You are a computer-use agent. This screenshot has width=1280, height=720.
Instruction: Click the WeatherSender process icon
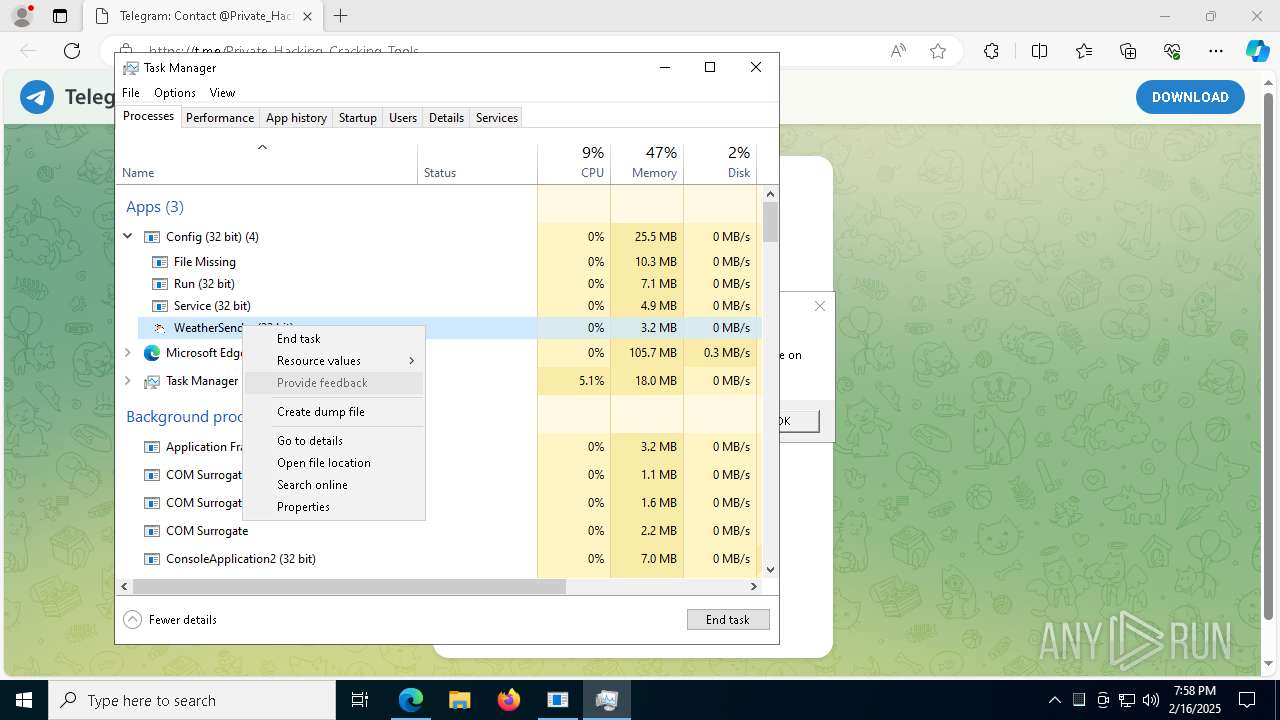(160, 328)
